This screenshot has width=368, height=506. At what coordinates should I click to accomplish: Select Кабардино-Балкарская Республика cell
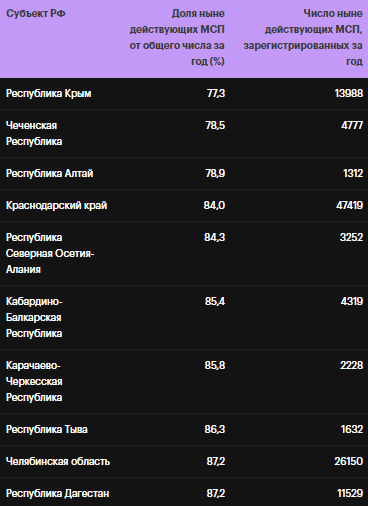click(x=34, y=317)
